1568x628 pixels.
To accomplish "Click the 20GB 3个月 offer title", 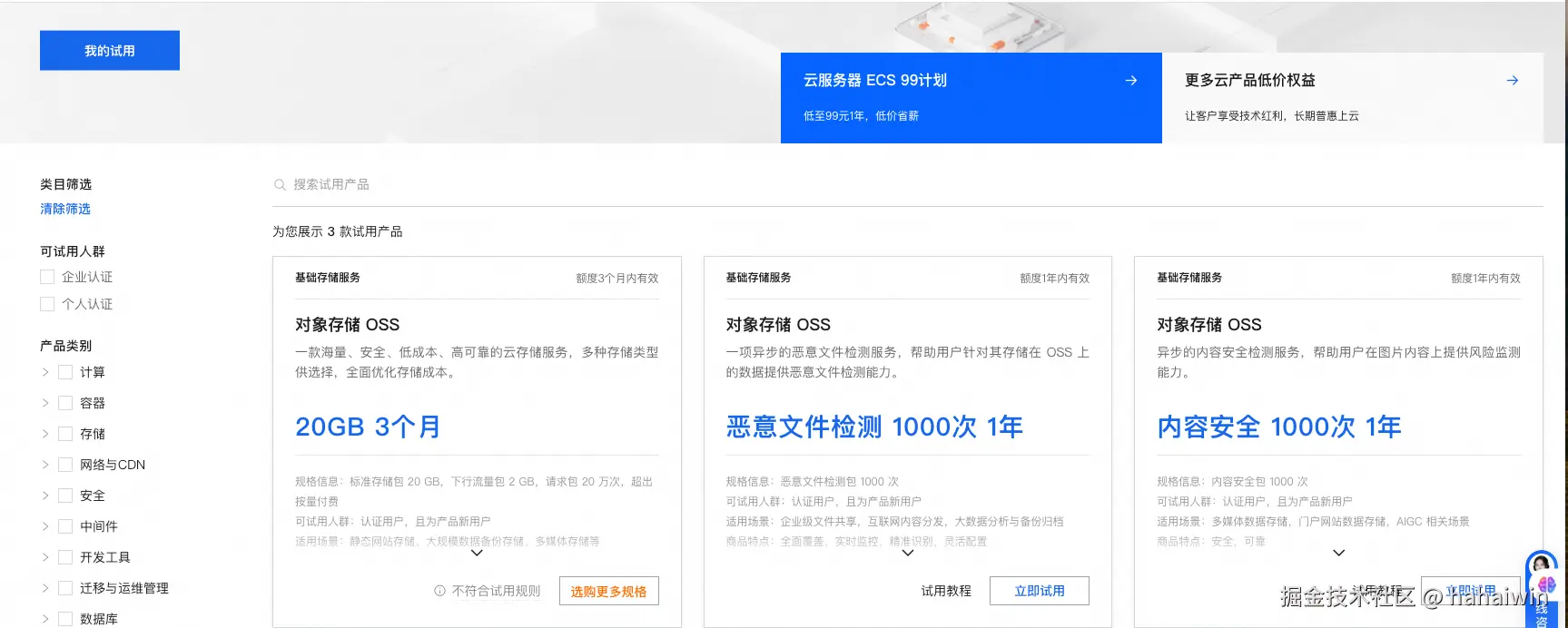I will pos(368,427).
